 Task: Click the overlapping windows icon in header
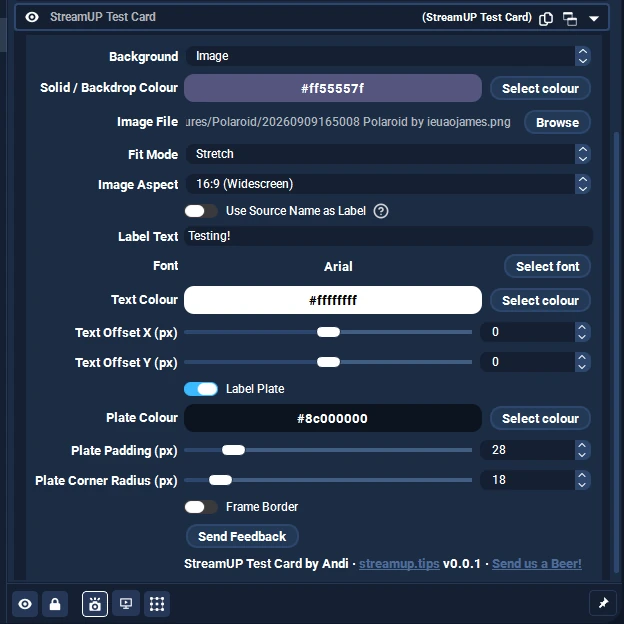pos(570,18)
